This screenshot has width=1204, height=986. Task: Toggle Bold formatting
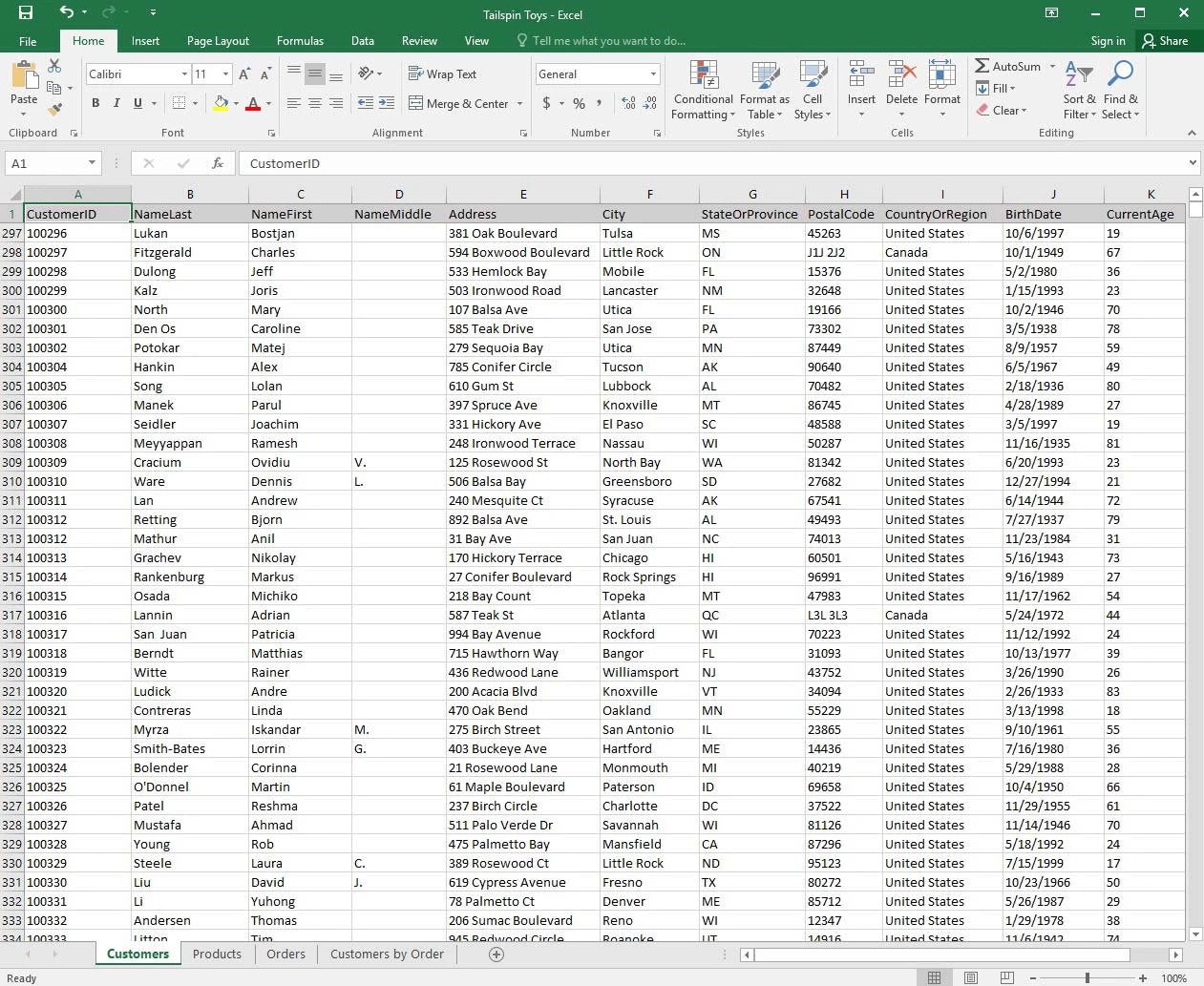95,103
